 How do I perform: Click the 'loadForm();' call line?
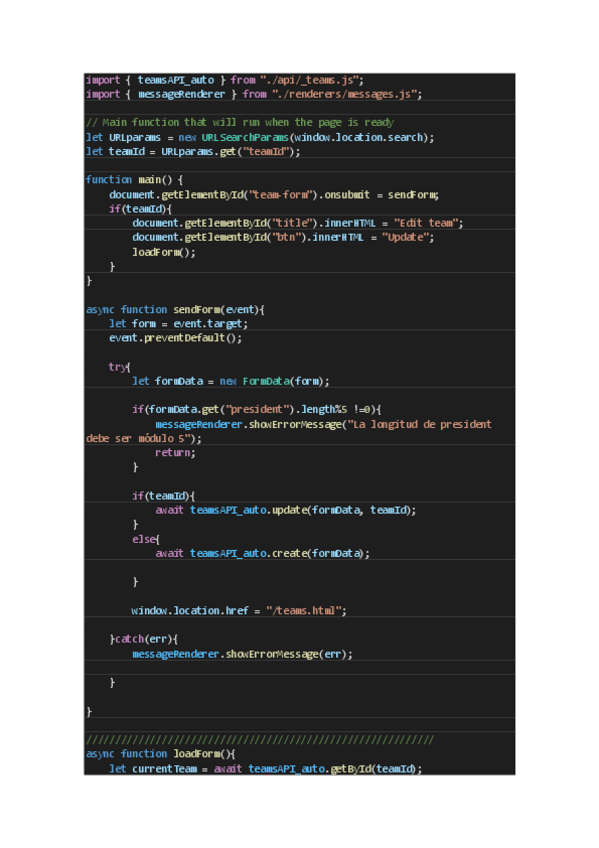(164, 252)
